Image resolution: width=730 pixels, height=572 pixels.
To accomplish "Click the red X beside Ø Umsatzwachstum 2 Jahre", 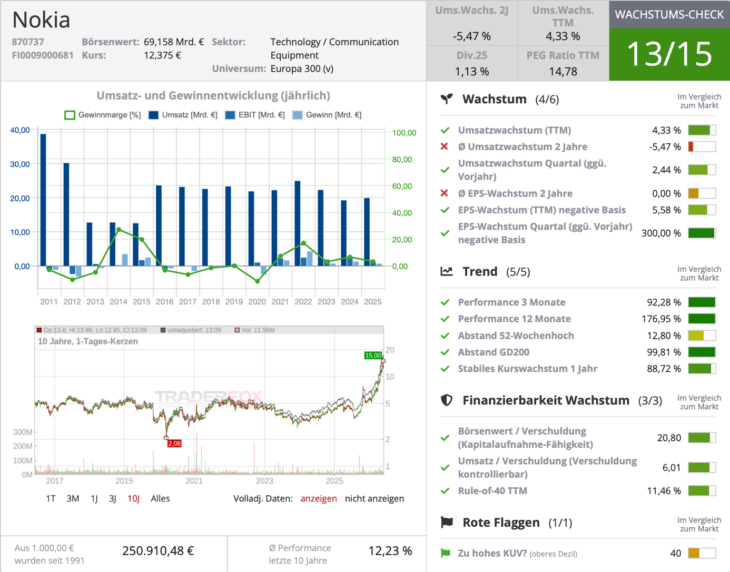I will click(x=444, y=147).
